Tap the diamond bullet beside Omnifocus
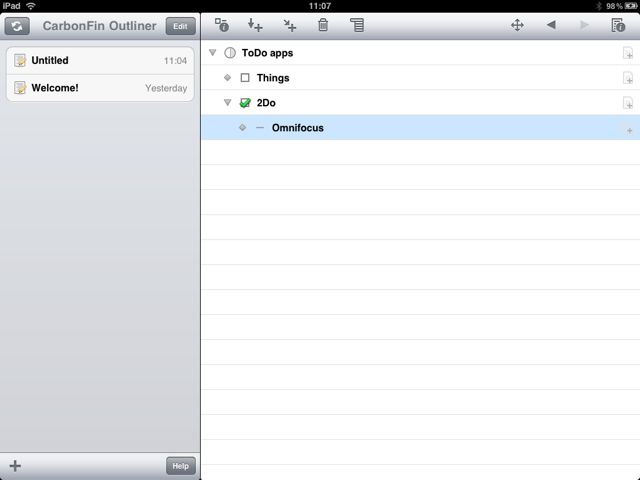Screen dimensions: 640x480 click(x=242, y=127)
